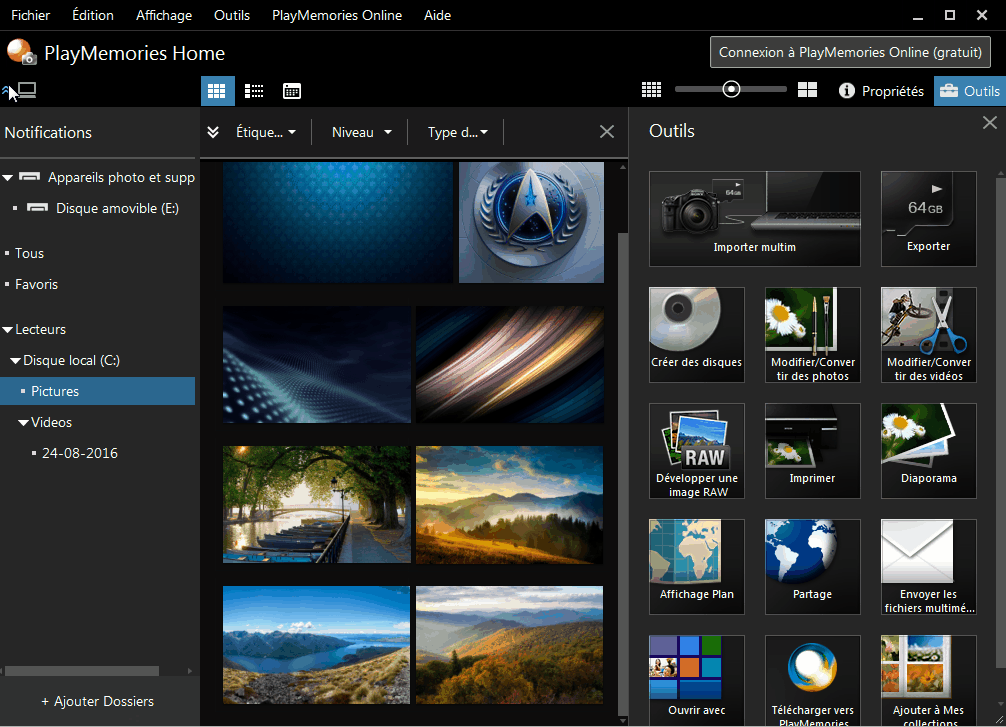The image size is (1006, 727).
Task: Collapse Appareils photo et supp node
Action: [8, 178]
